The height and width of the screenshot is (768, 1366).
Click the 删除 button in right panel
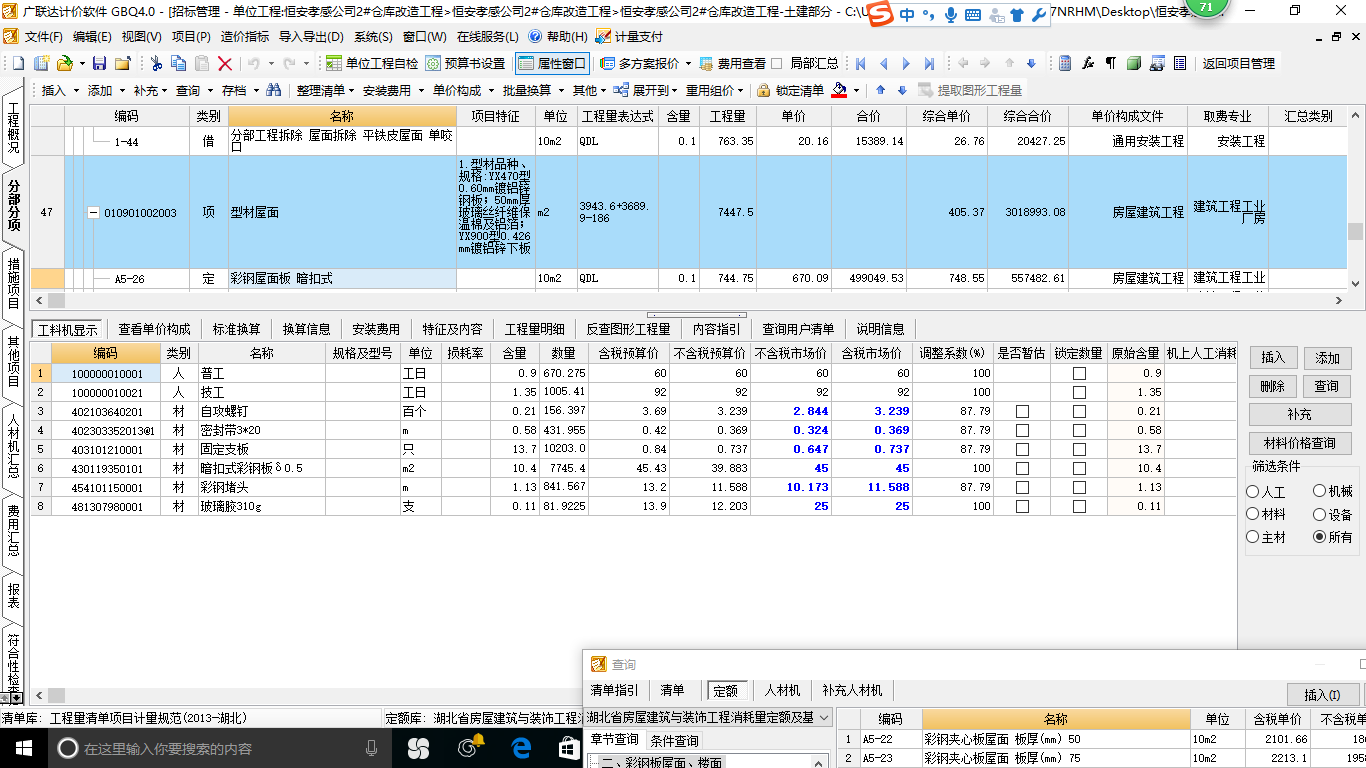pyautogui.click(x=1272, y=385)
